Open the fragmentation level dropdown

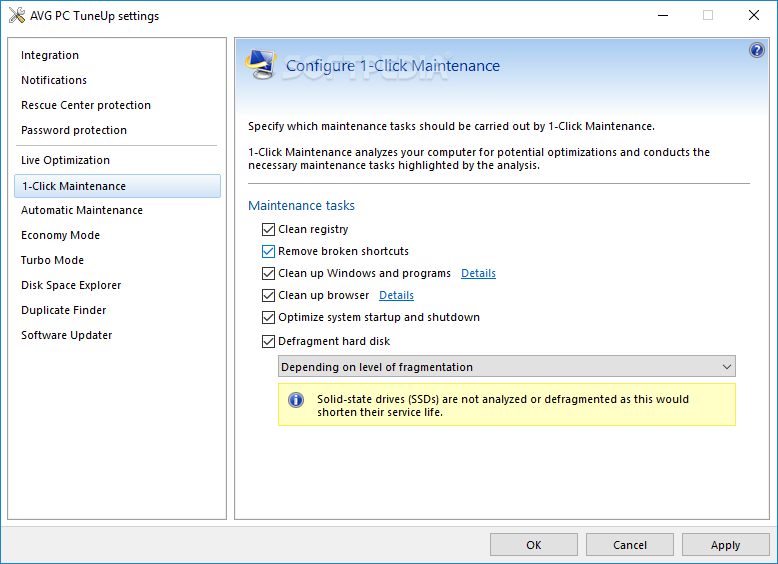pos(507,367)
